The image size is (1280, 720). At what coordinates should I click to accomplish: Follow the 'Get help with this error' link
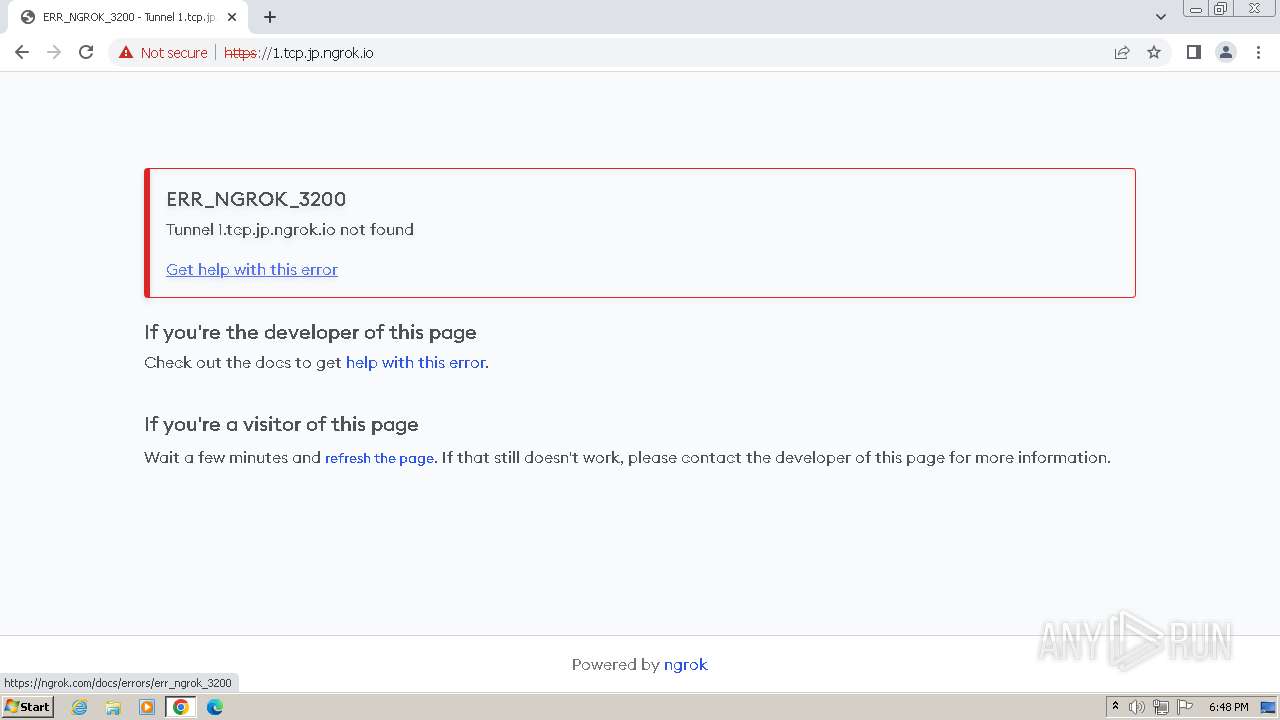252,269
